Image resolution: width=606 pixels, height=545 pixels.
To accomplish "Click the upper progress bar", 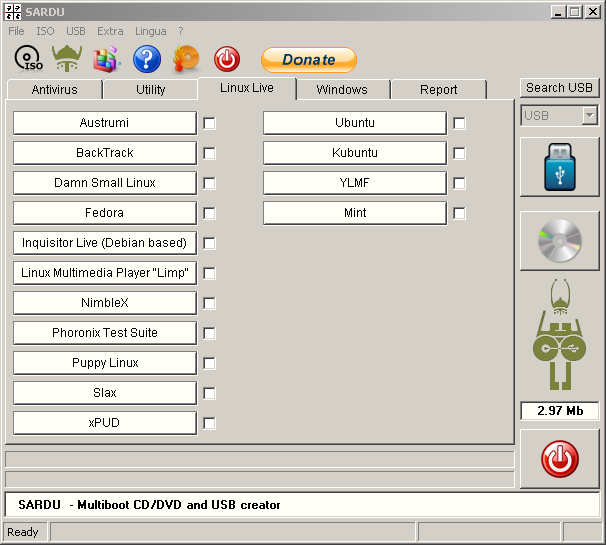I will click(x=260, y=459).
